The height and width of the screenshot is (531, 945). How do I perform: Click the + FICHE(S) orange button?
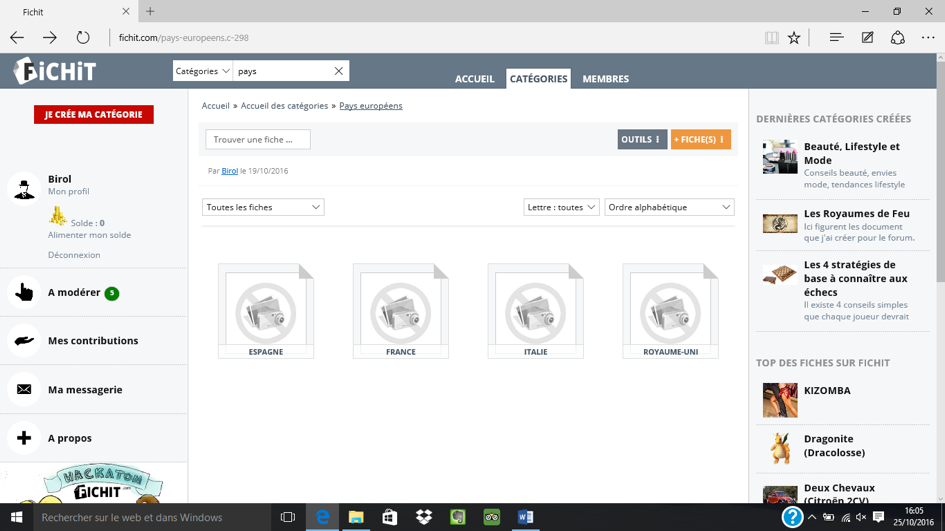[700, 140]
